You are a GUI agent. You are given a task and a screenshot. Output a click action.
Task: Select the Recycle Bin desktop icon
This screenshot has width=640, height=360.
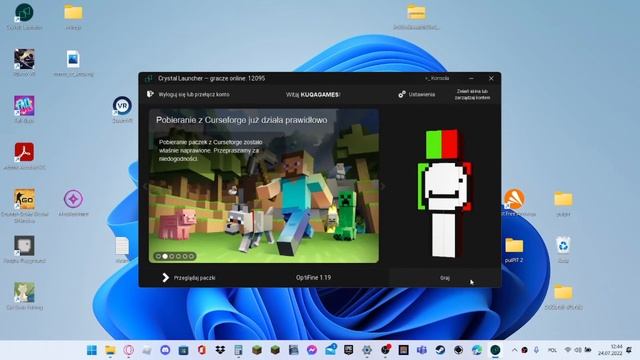pos(563,249)
